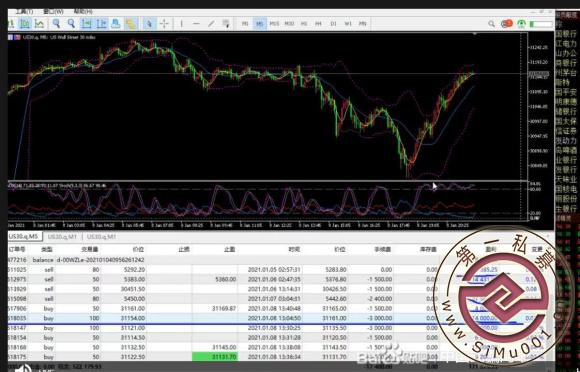Switch chart to line chart mode
580x372 pixels.
point(39,24)
